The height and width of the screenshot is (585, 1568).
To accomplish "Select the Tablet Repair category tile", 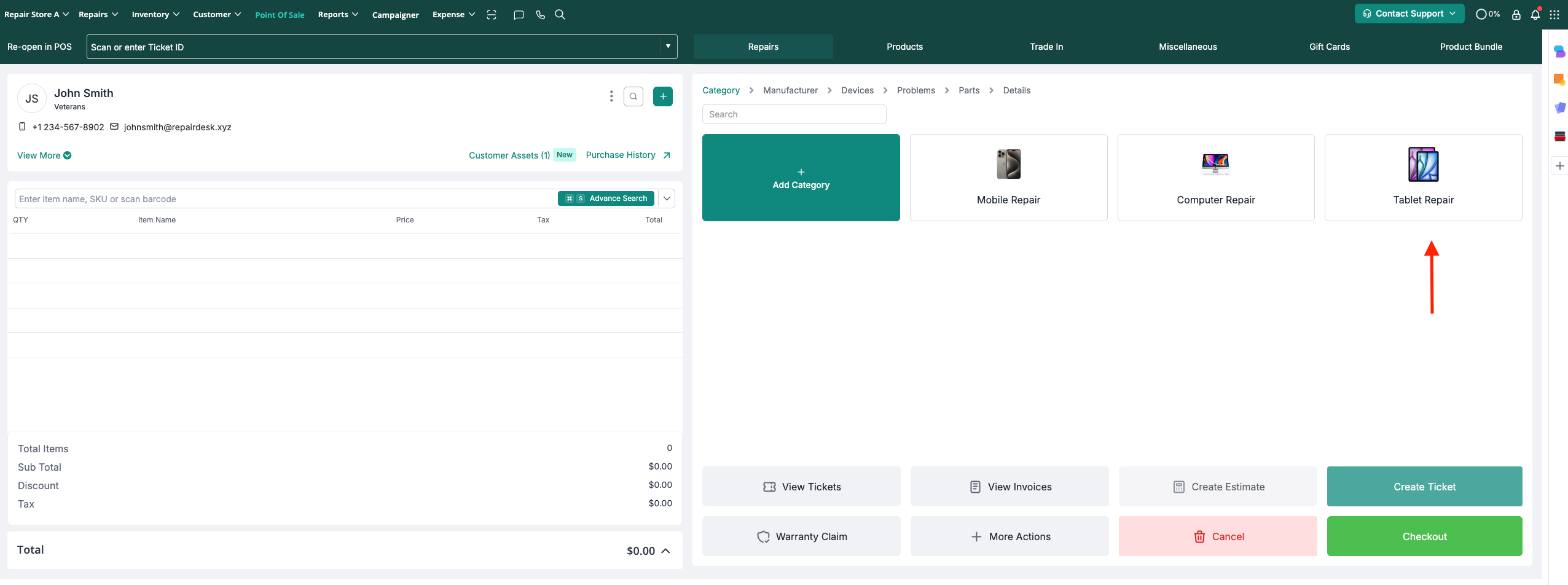I will [1422, 178].
